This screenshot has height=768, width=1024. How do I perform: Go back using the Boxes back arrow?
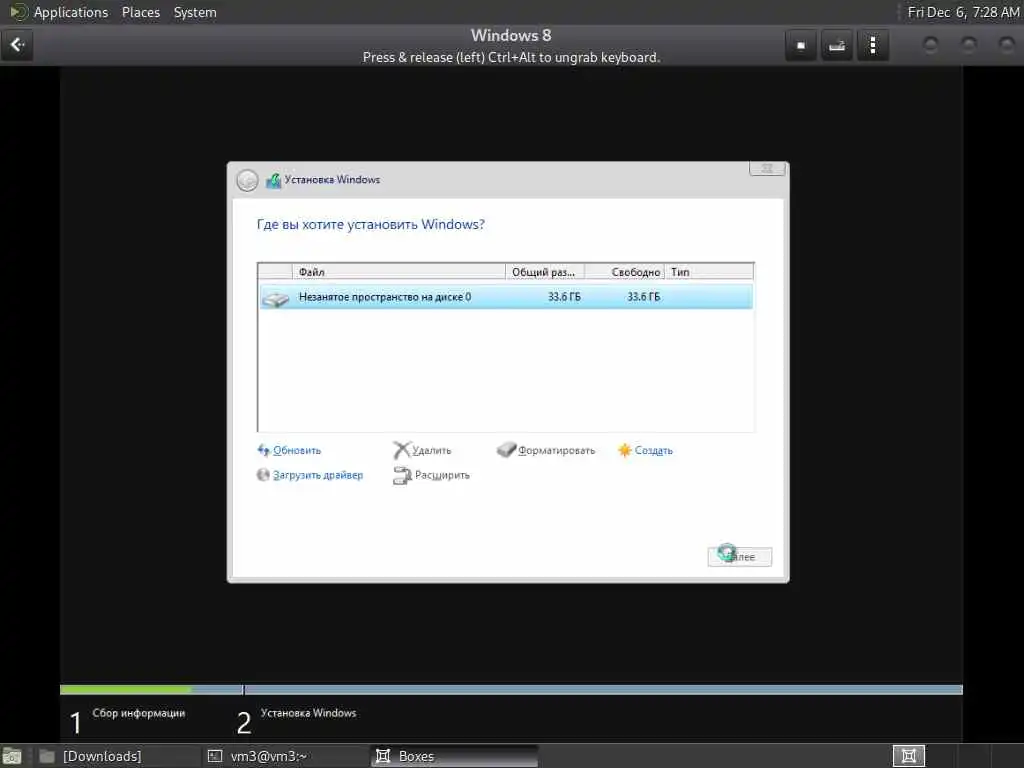click(17, 45)
